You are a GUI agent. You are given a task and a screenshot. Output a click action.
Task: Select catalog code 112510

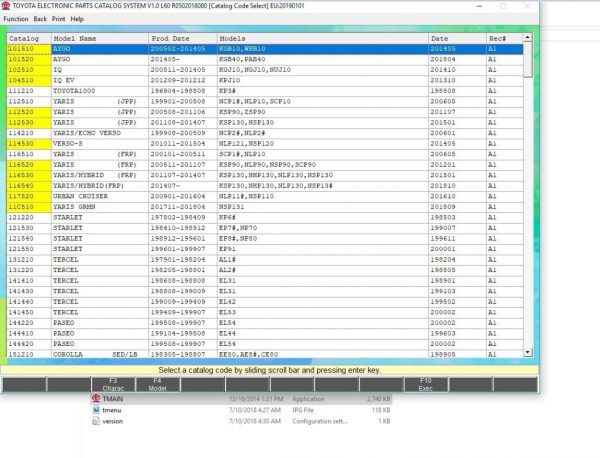[29, 101]
